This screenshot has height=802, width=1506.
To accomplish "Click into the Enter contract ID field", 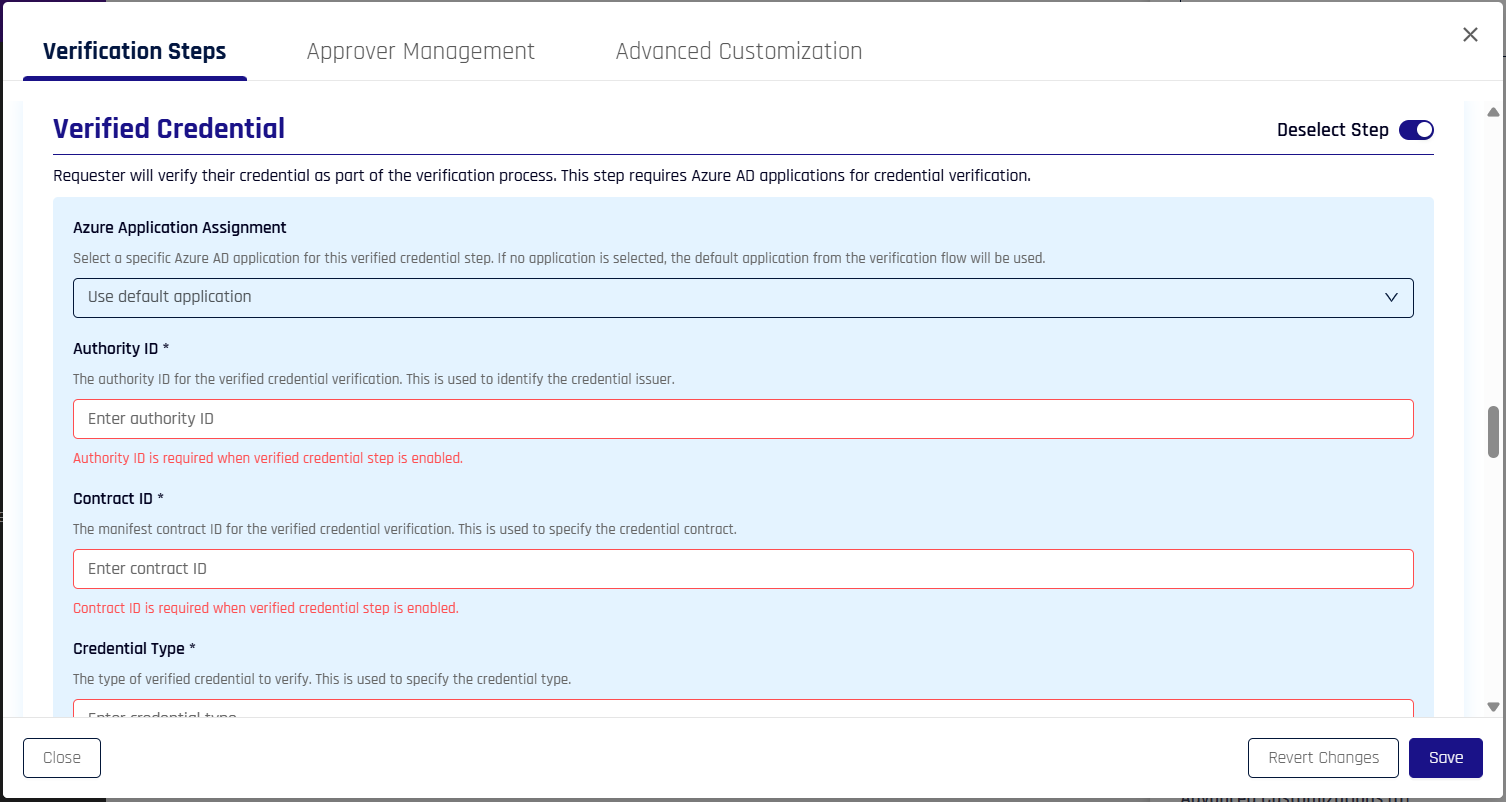I will (743, 569).
